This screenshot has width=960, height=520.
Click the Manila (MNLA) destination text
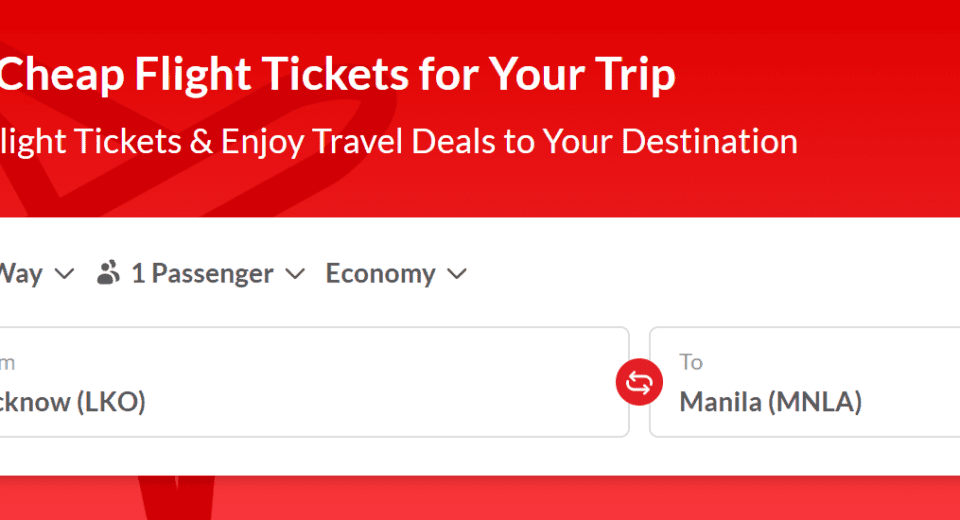coord(770,402)
